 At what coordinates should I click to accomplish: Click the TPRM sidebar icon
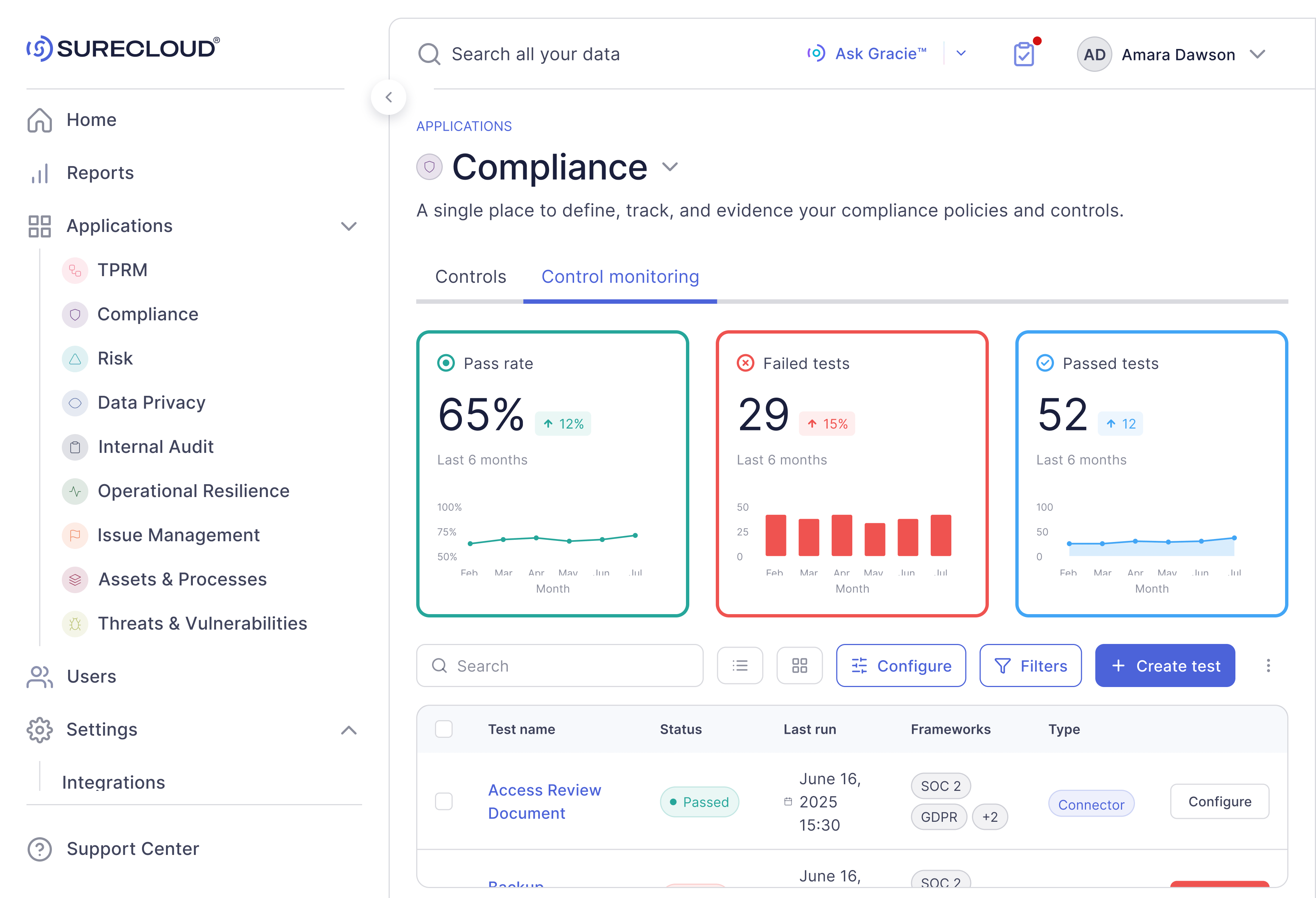75,270
